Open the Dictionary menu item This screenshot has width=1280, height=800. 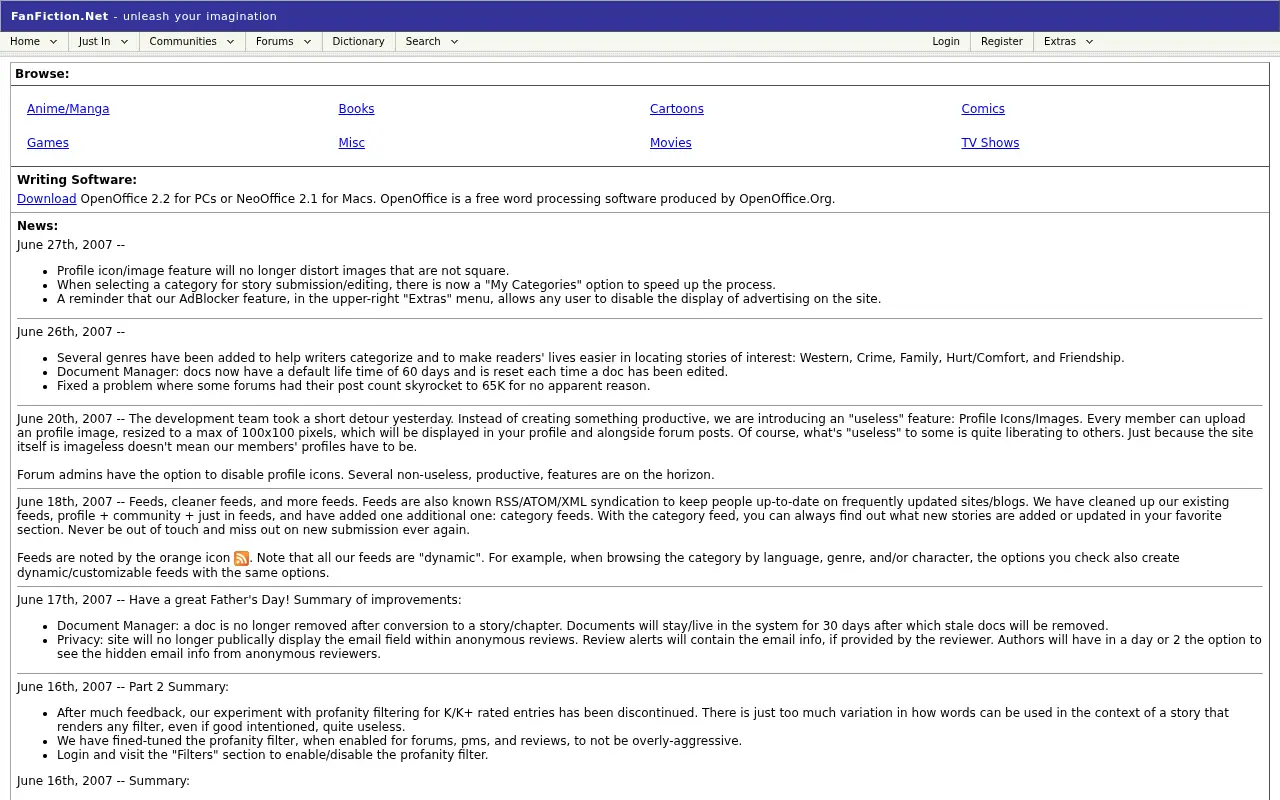point(358,41)
